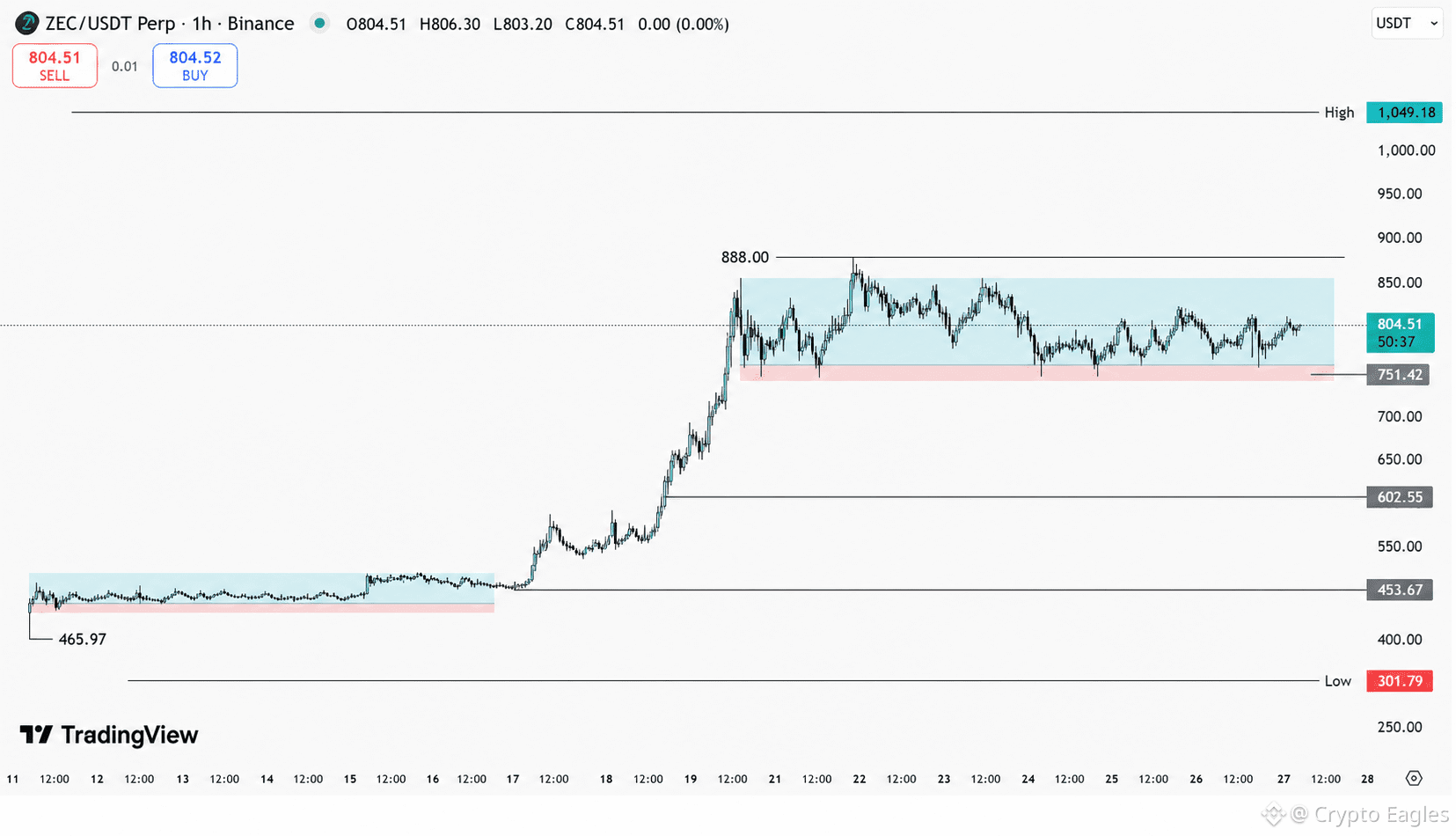Screen dimensions: 1456x836
Task: Click the 602.55 price level tag
Action: (1400, 497)
